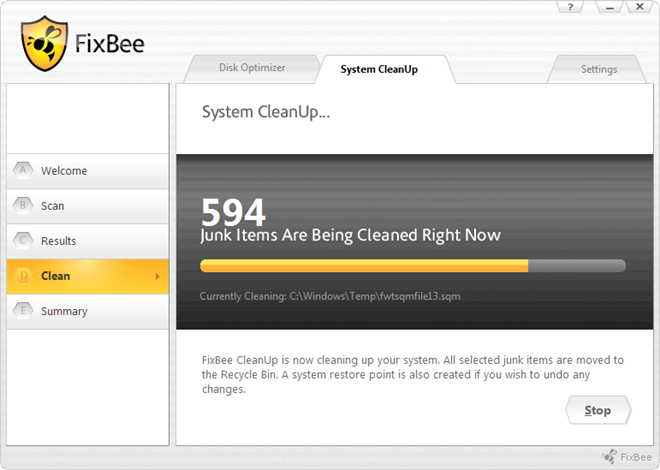660x470 pixels.
Task: Switch to the Disk Optimizer tab
Action: [x=252, y=68]
